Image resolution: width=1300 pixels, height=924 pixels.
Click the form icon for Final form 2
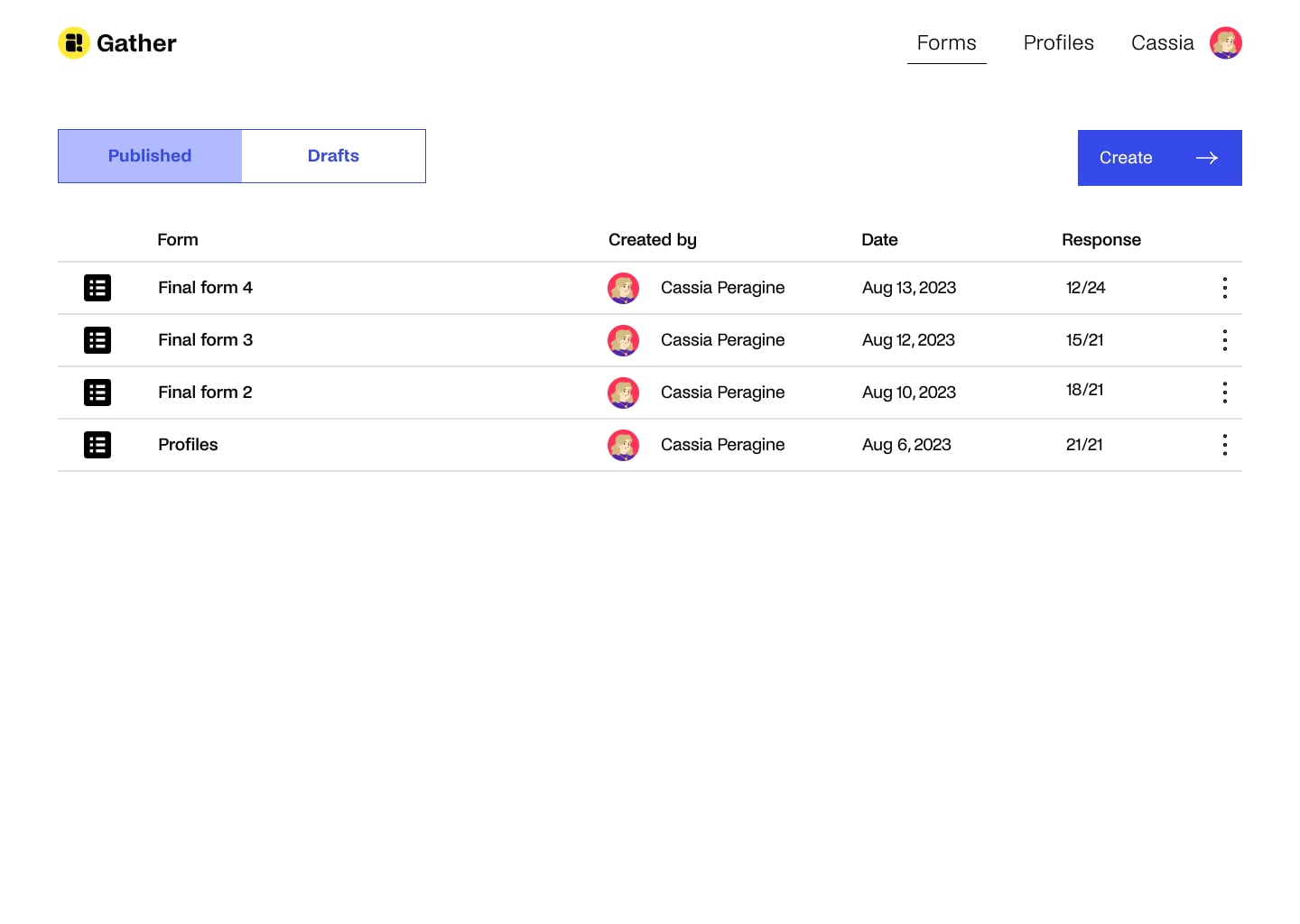[x=97, y=393]
